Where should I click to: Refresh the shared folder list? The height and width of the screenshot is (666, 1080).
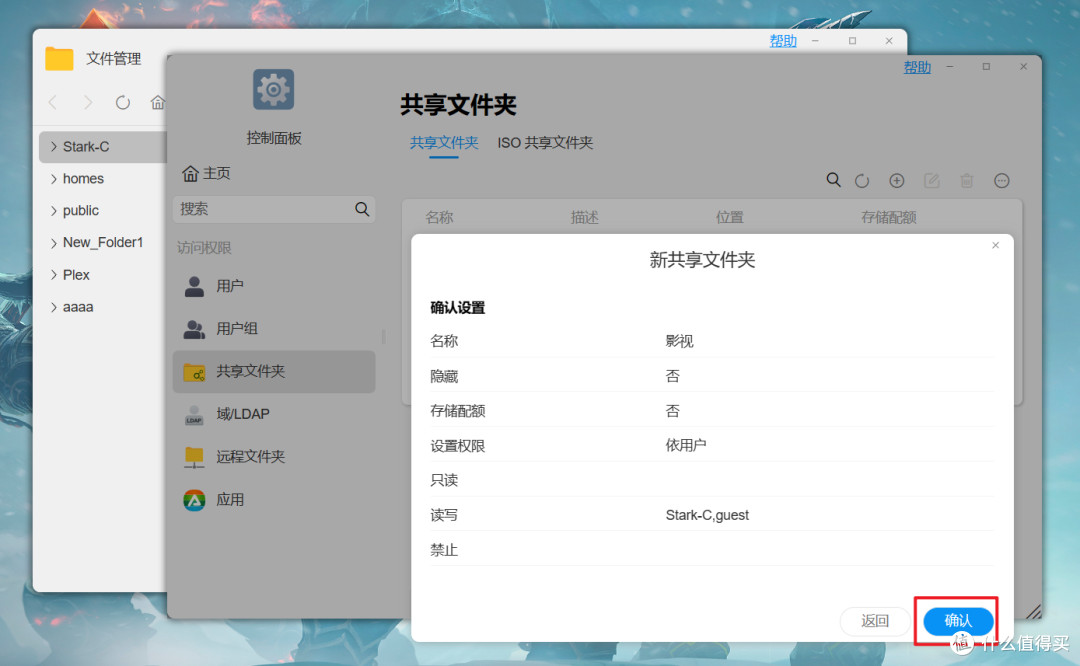pyautogui.click(x=862, y=181)
